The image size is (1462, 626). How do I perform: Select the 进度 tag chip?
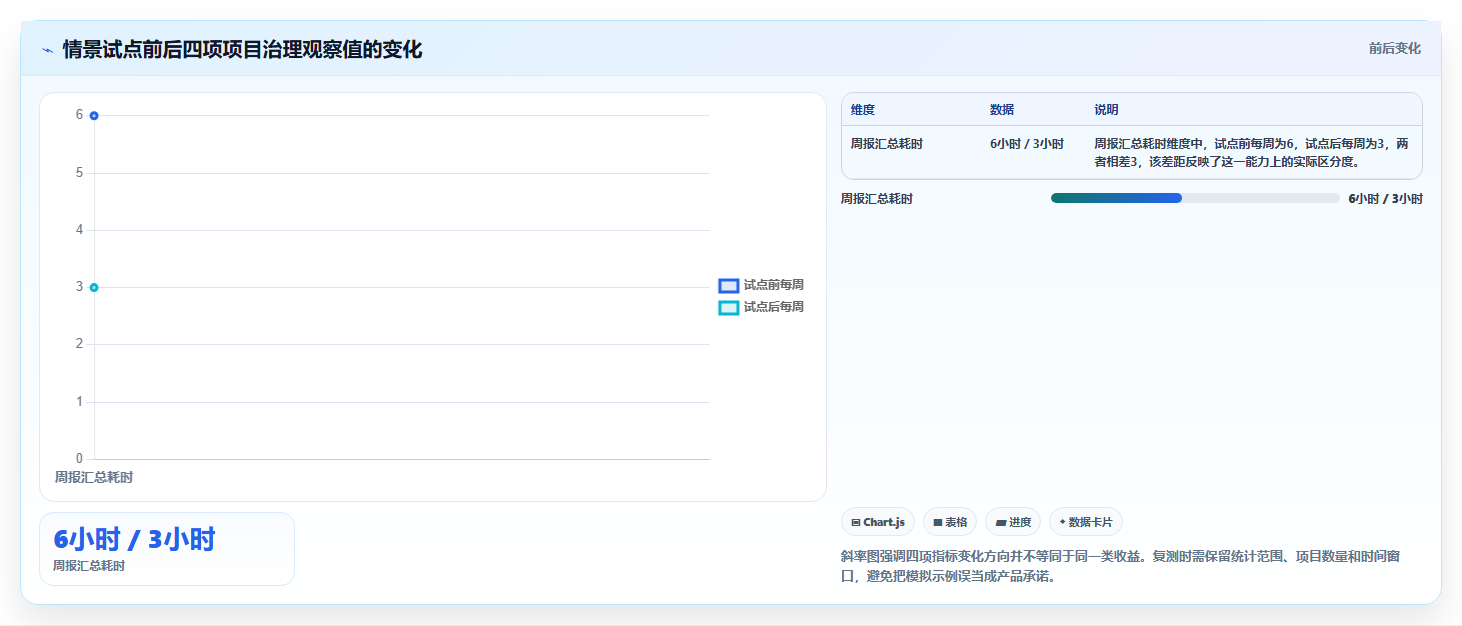coord(1013,522)
